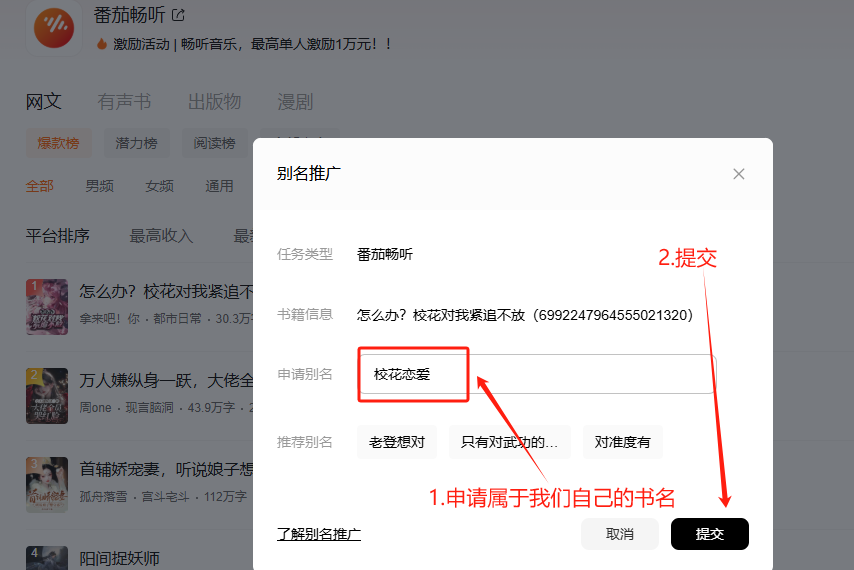
Task: Select the 爆款榜 ranking chip
Action: [58, 143]
